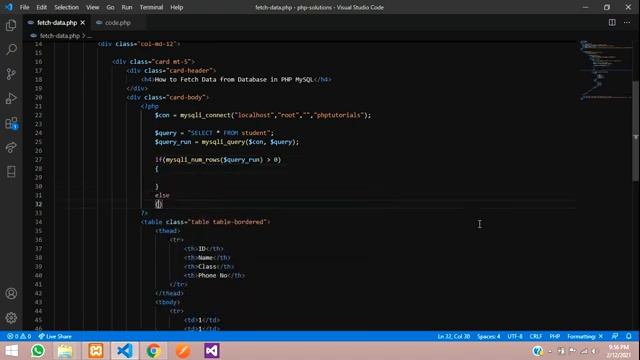Open the File menu
640x360 pixels.
[24, 7]
